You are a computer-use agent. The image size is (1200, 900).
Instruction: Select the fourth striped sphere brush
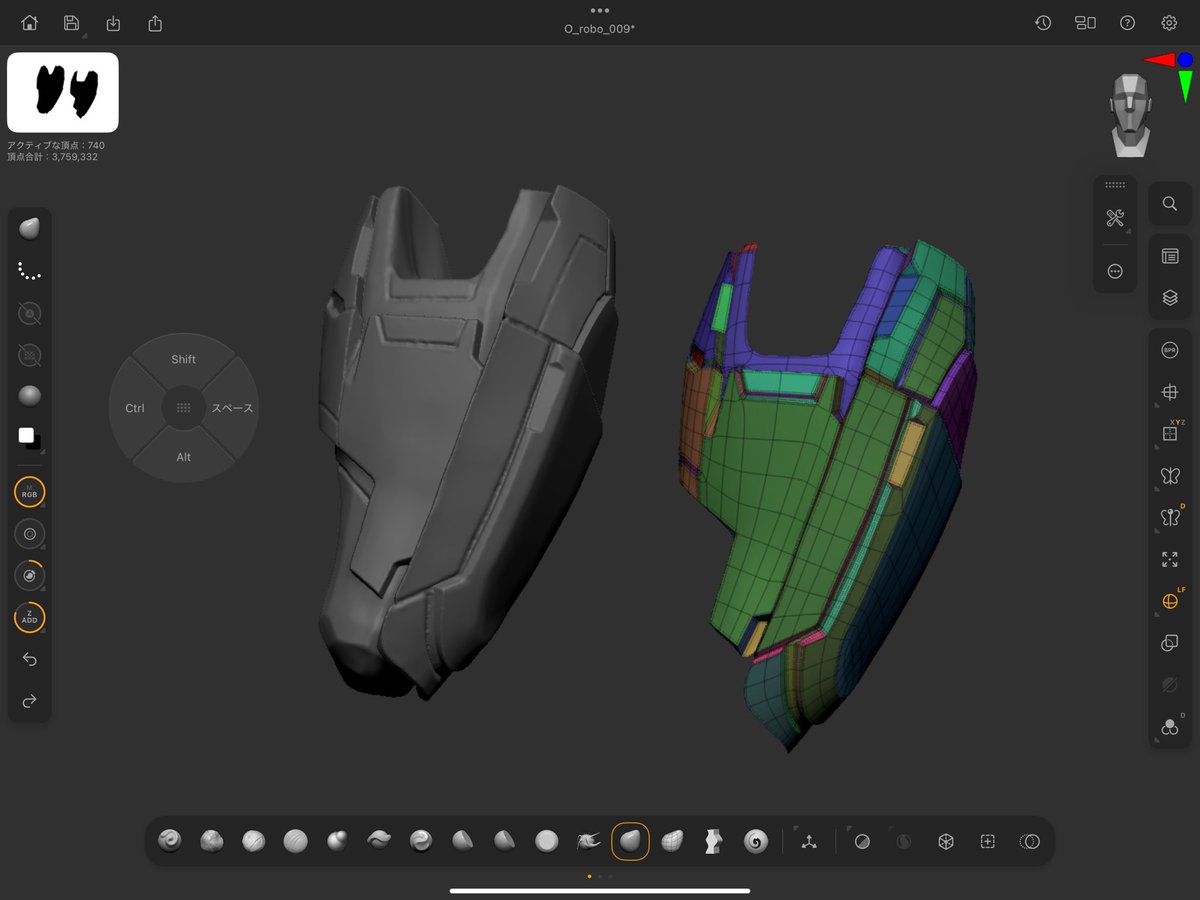(x=295, y=841)
